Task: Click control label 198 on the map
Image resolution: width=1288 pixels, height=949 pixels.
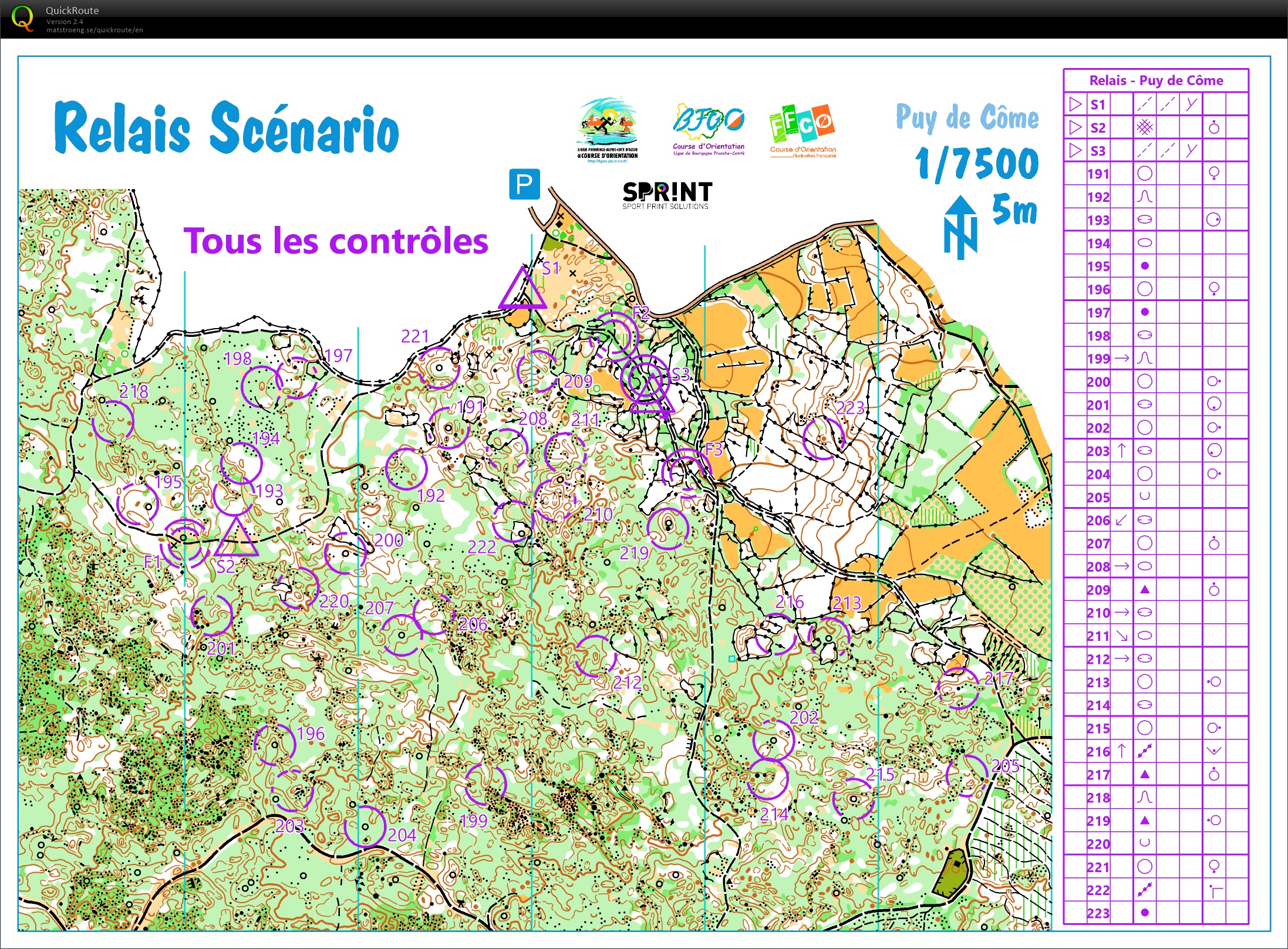Action: (x=237, y=359)
